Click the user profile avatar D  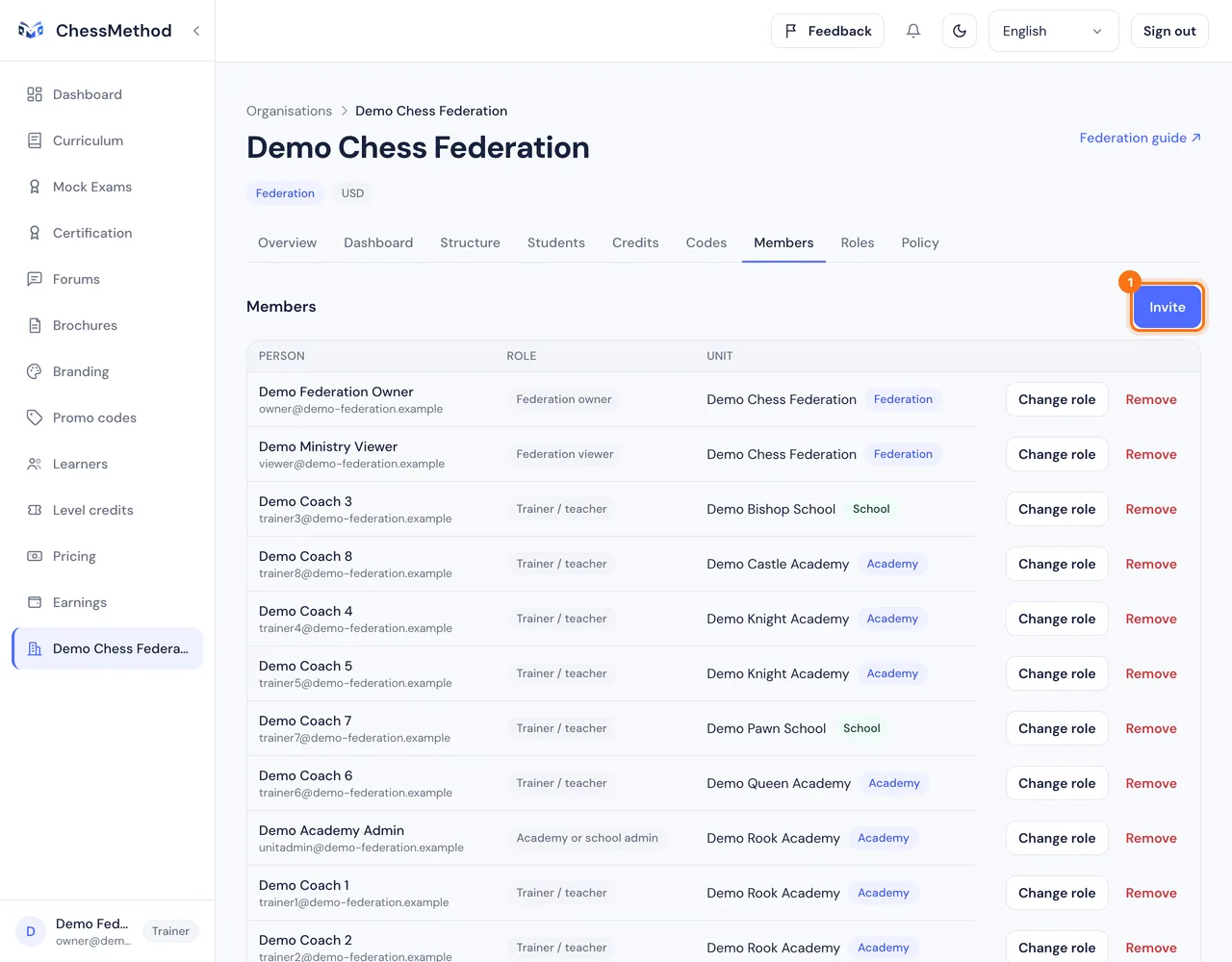(x=31, y=931)
